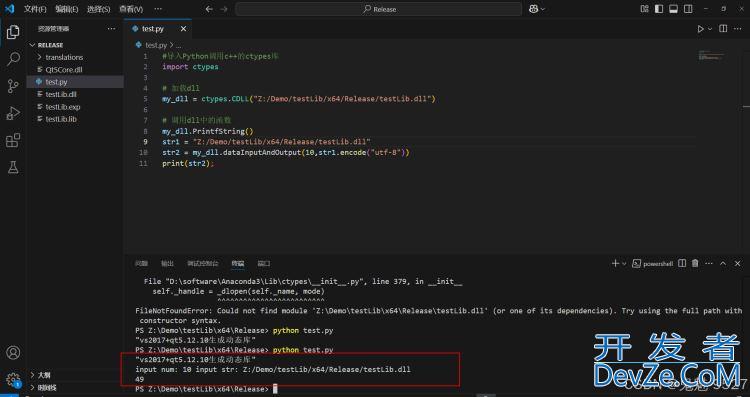Switch to the 问题 problems tab
The height and width of the screenshot is (397, 750).
coord(141,264)
